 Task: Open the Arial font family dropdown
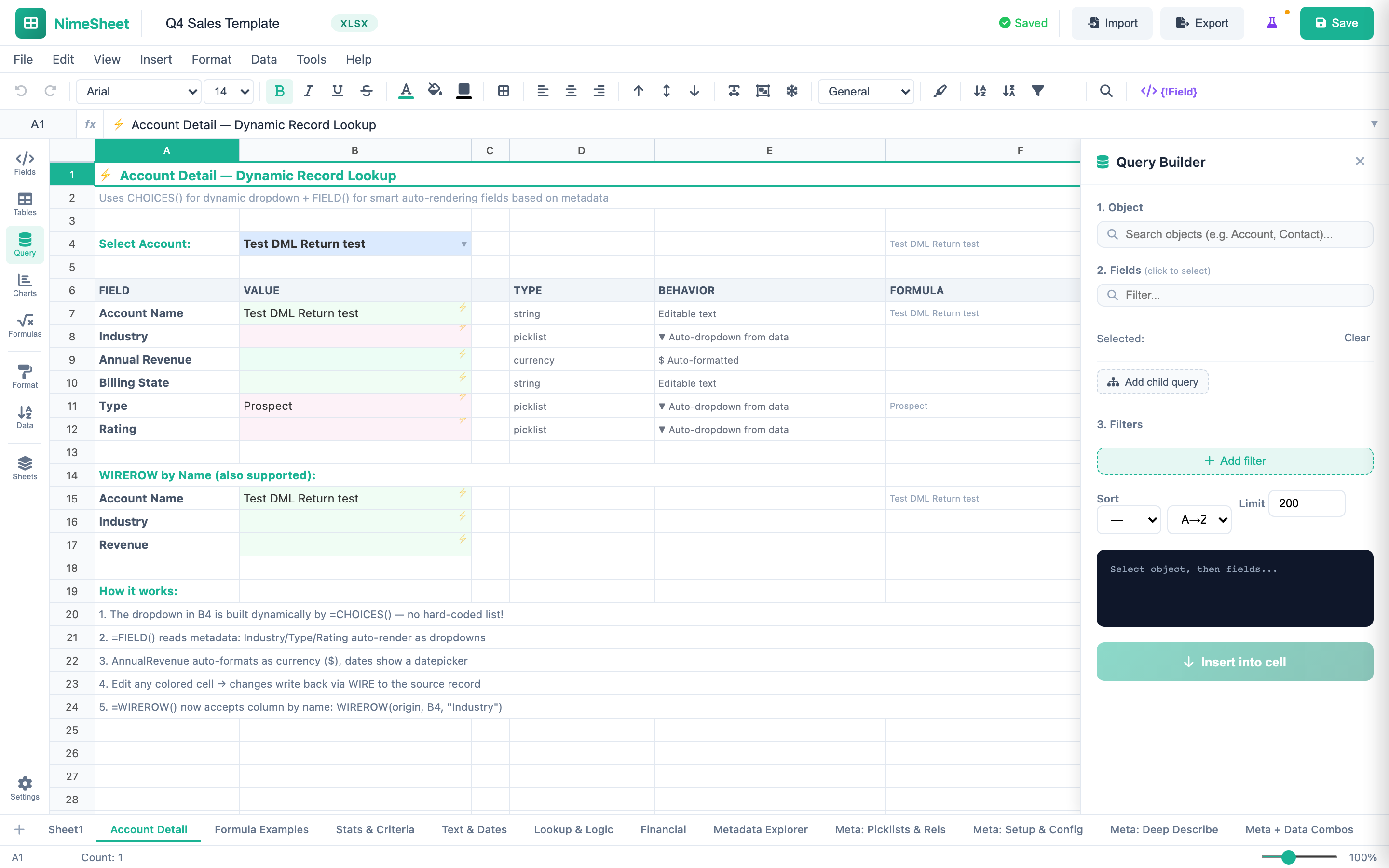[x=138, y=91]
